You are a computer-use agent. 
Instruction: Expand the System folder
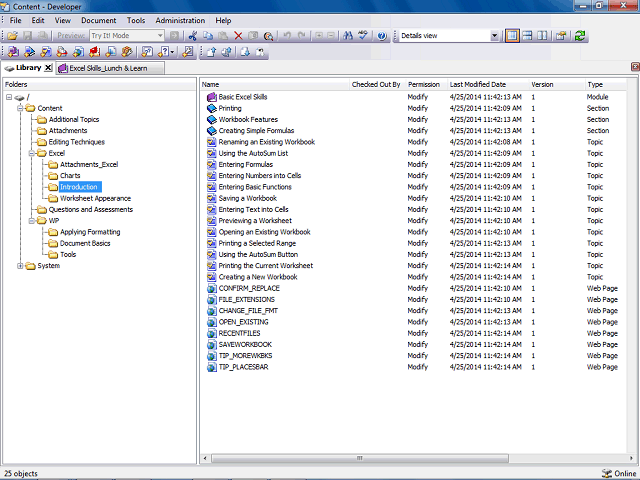pos(20,266)
